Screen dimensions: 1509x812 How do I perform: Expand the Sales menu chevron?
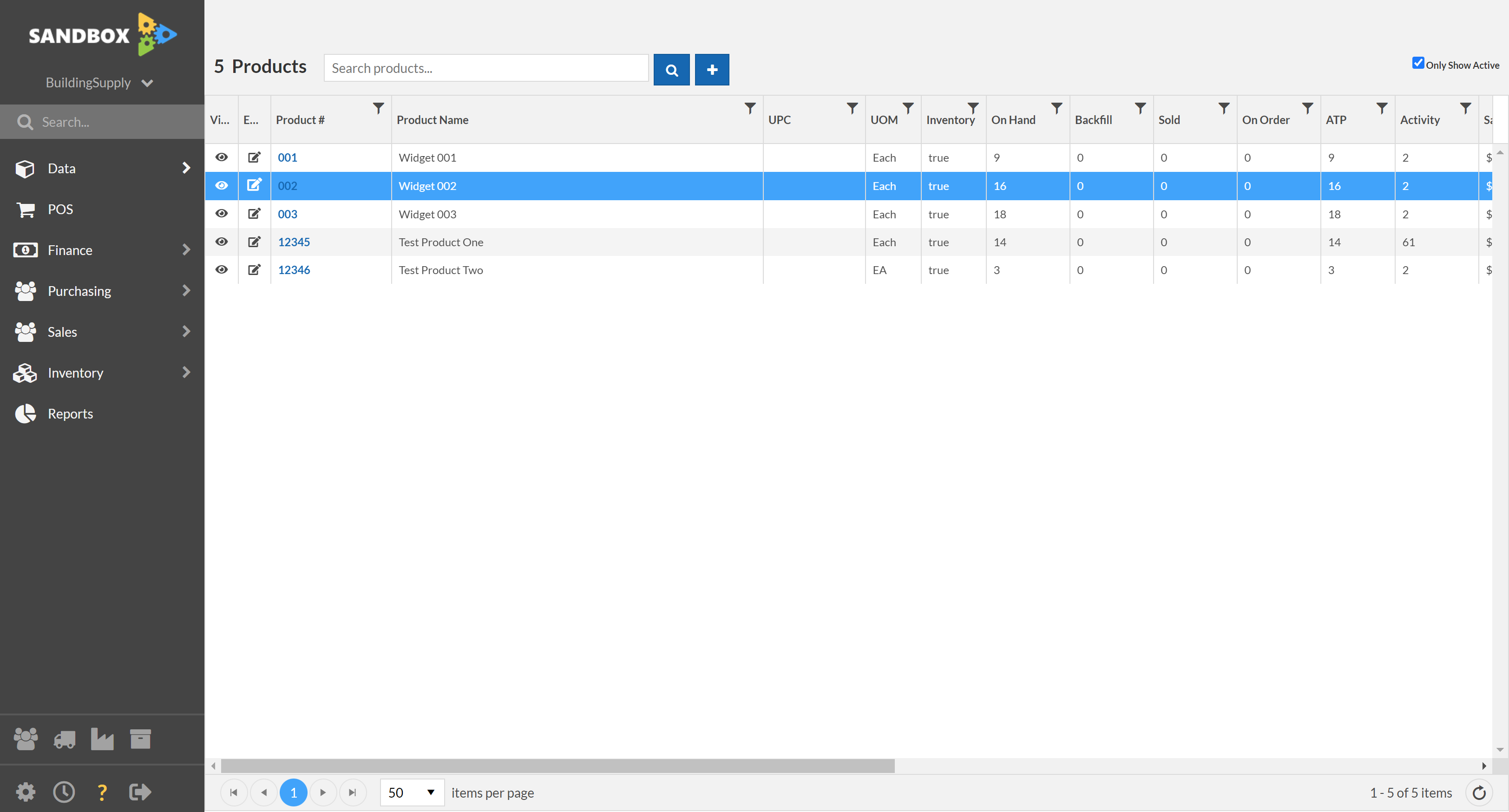click(186, 332)
